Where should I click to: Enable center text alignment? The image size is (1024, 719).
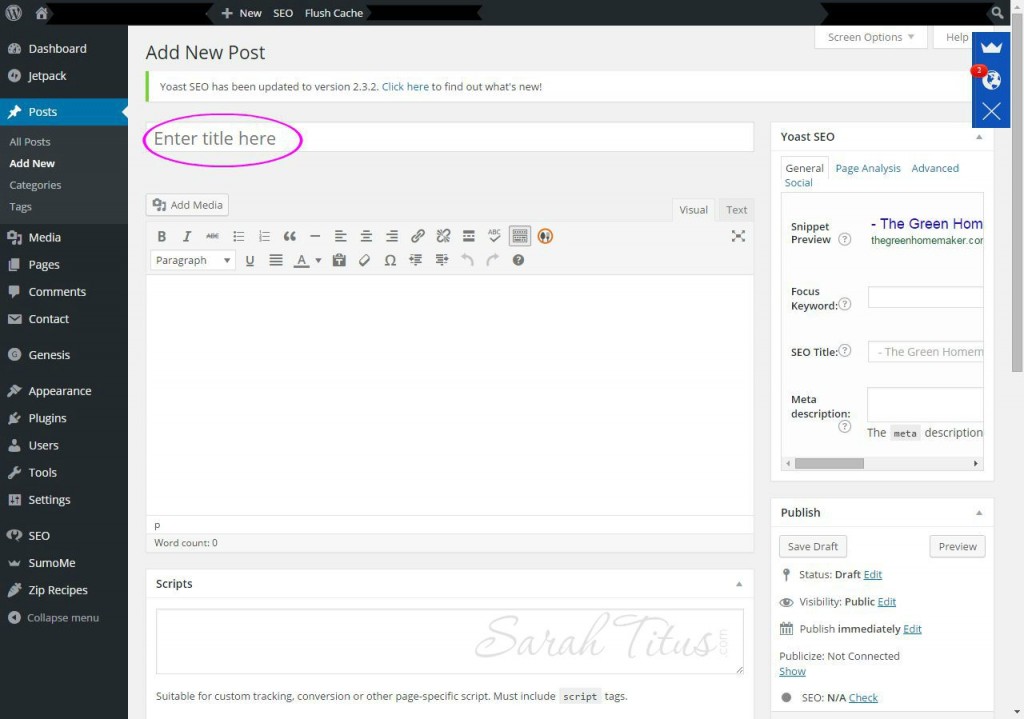(366, 236)
